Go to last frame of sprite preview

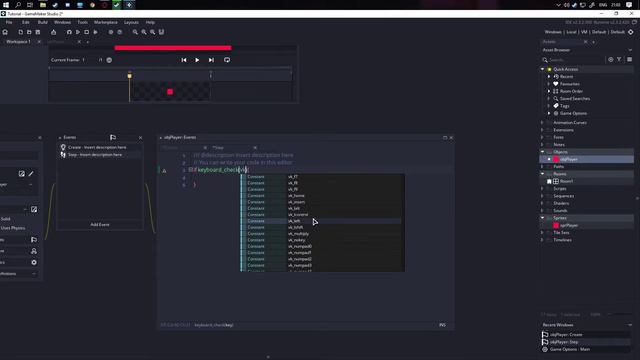click(211, 60)
